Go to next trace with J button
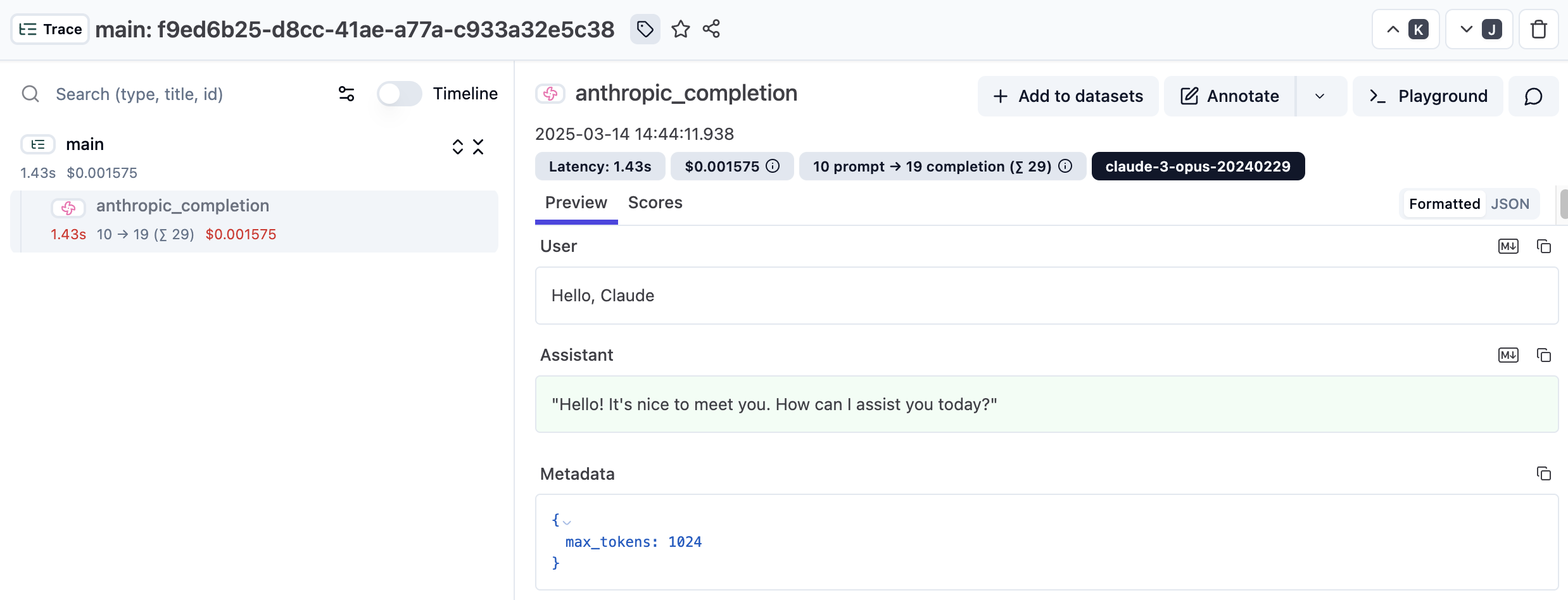Viewport: 1568px width, 600px height. click(x=1479, y=29)
